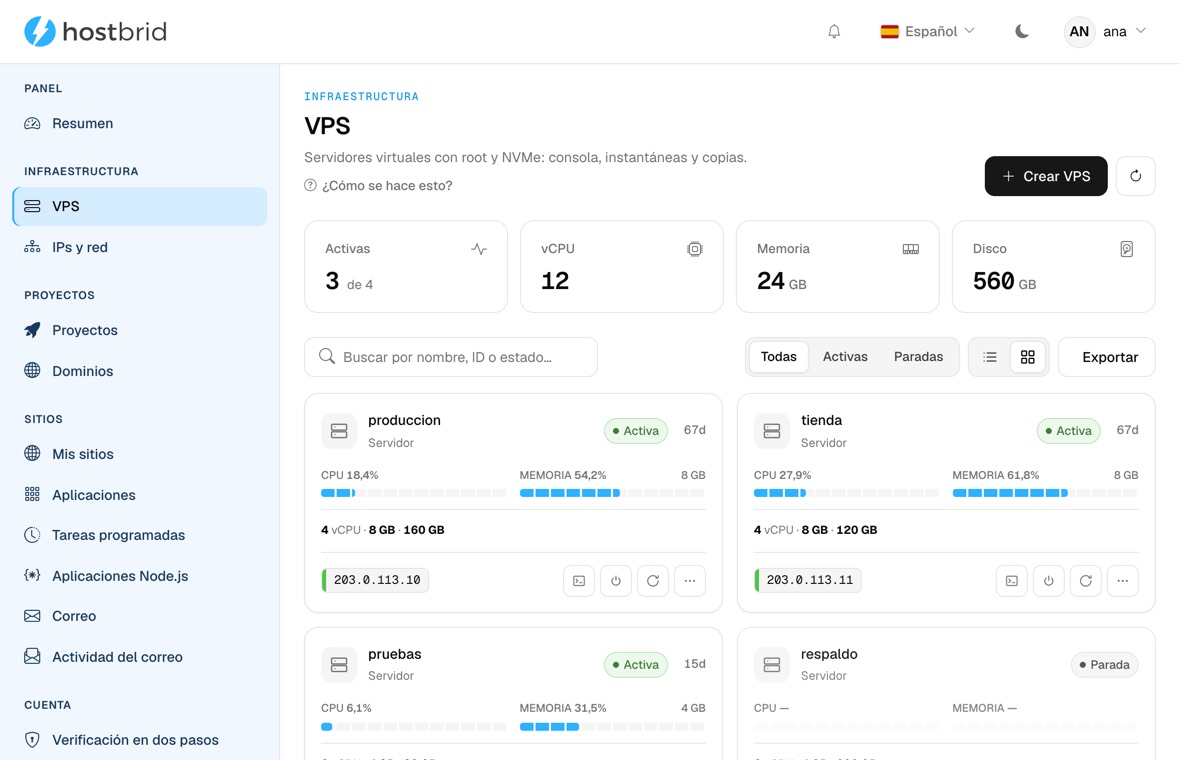Viewport: 1180px width, 760px height.
Task: Click the pruebas server icon
Action: point(339,665)
